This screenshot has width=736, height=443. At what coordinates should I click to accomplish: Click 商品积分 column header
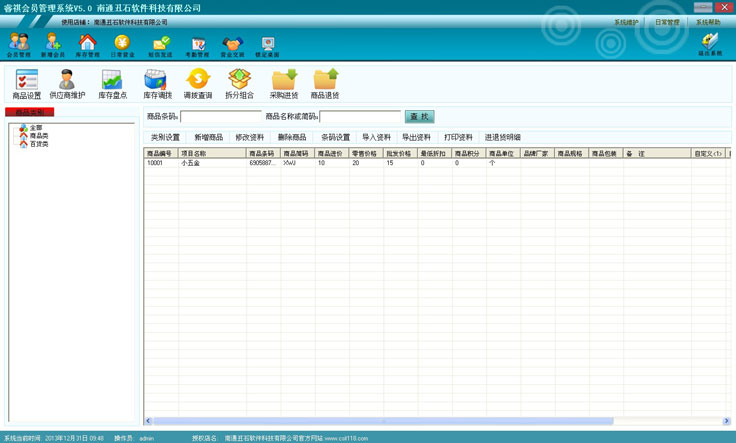coord(469,153)
